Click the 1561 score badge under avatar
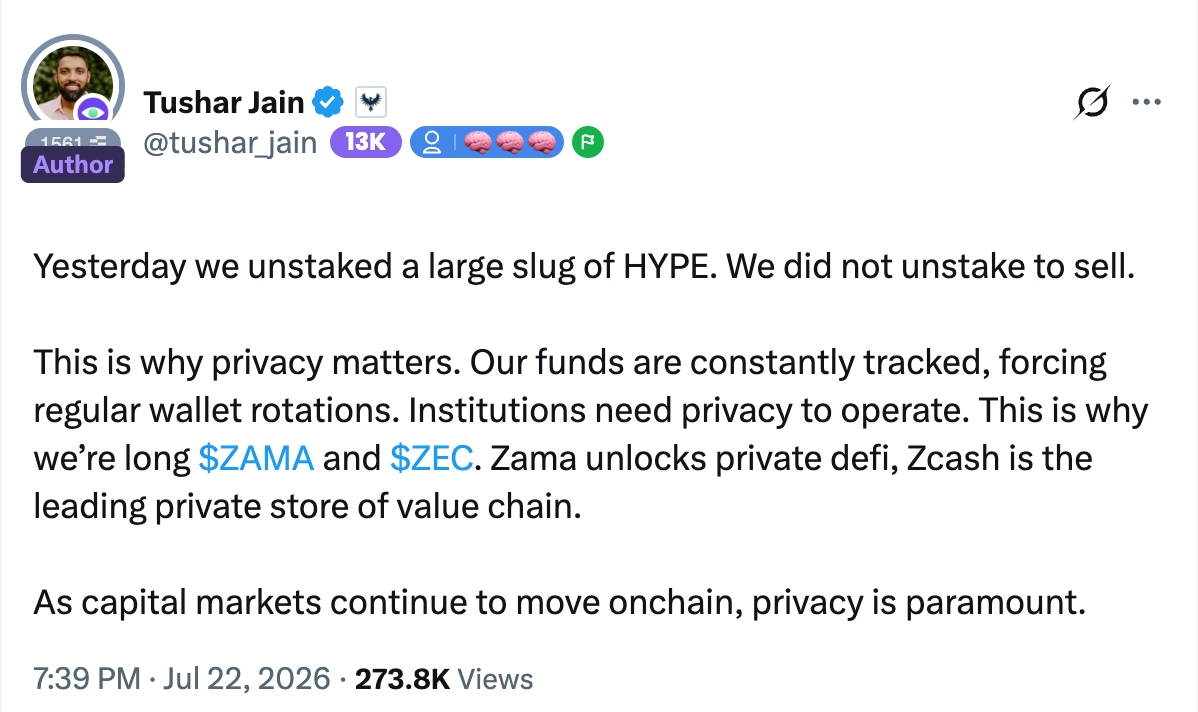Viewport: 1198px width, 712px height. [x=73, y=141]
